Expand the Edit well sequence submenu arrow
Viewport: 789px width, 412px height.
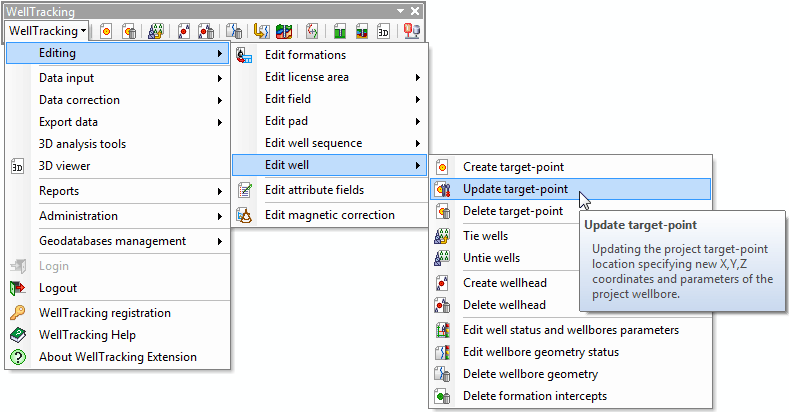coord(418,144)
